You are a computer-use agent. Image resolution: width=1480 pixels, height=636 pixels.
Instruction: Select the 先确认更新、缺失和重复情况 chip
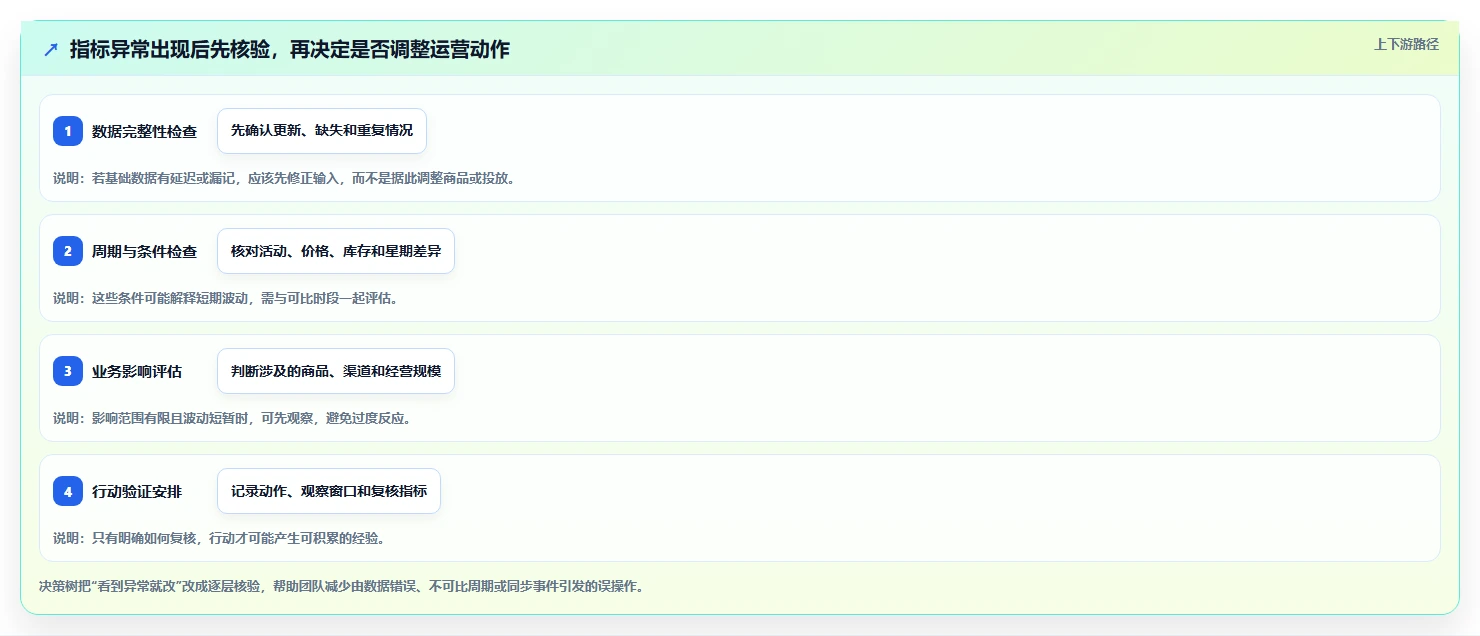322,131
